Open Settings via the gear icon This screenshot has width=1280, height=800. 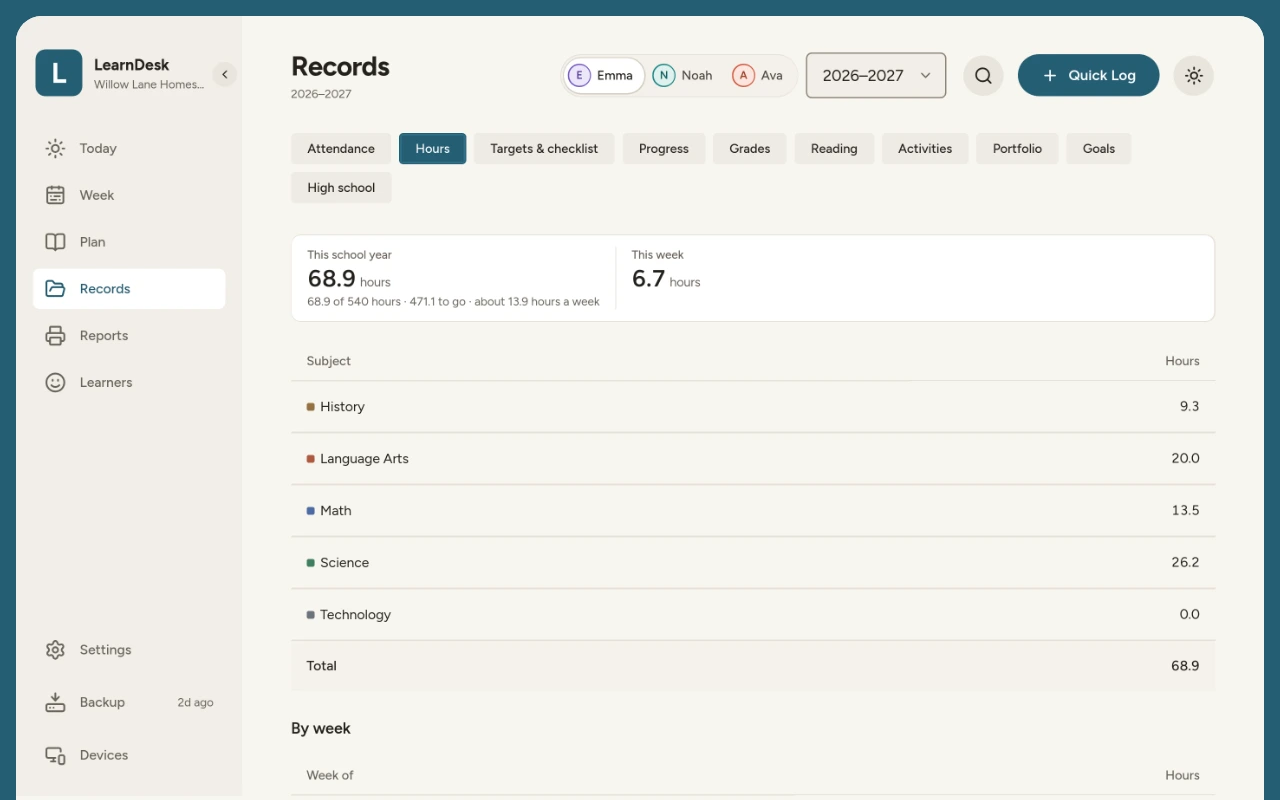(x=55, y=650)
